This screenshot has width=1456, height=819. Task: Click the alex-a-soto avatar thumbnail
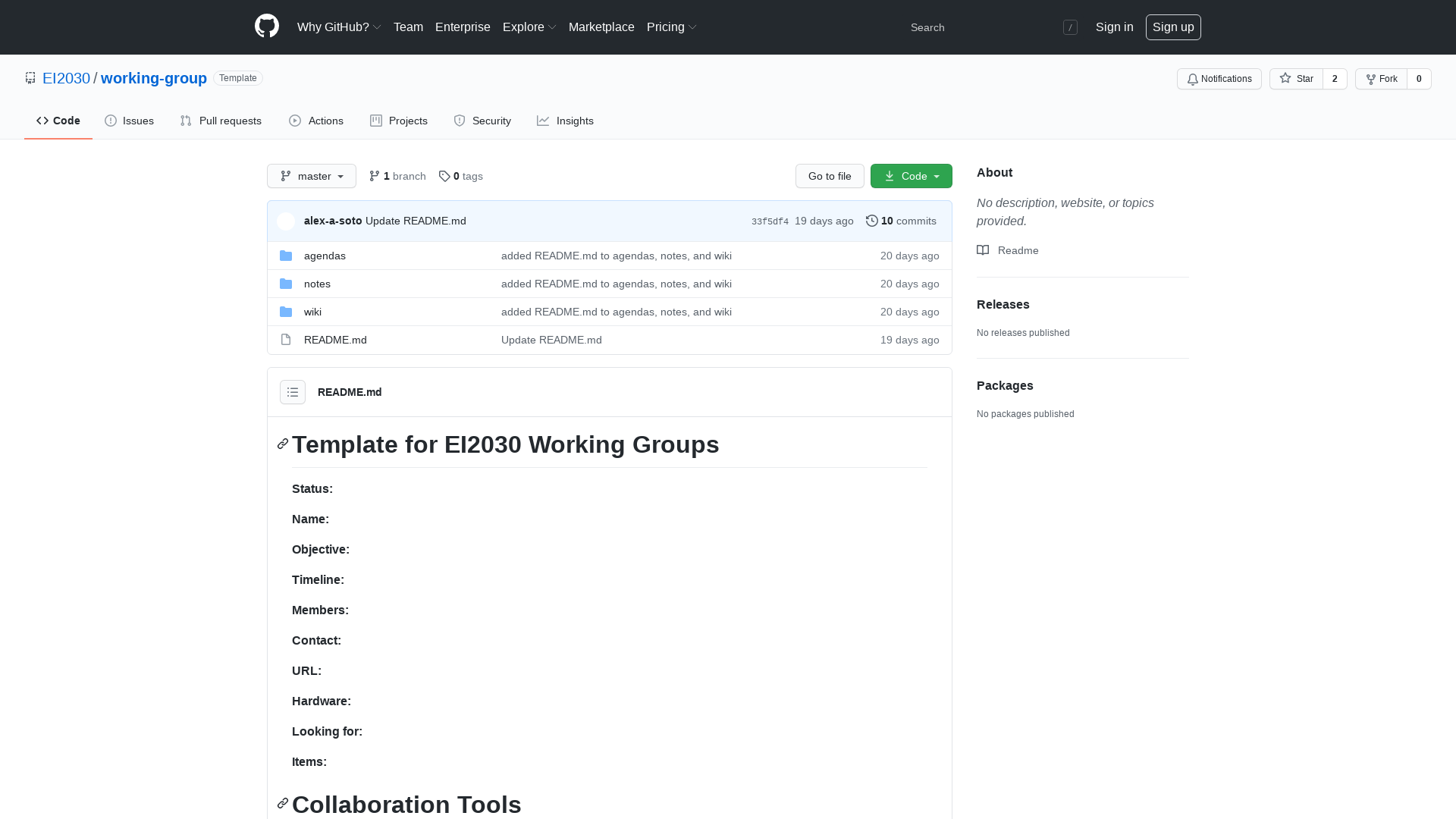click(x=286, y=221)
